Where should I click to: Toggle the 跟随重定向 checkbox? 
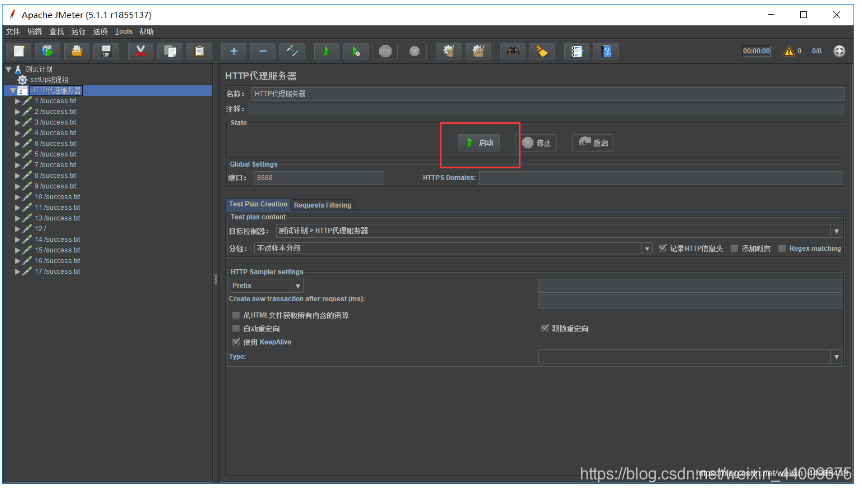[545, 329]
